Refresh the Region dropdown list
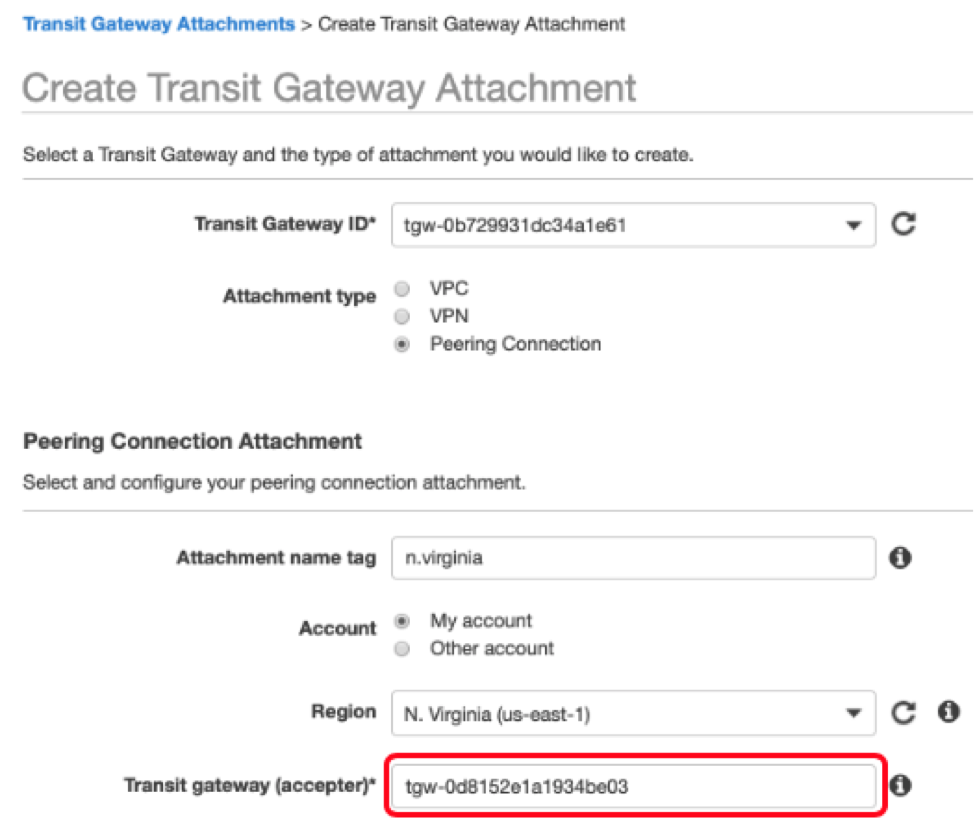 (x=903, y=712)
